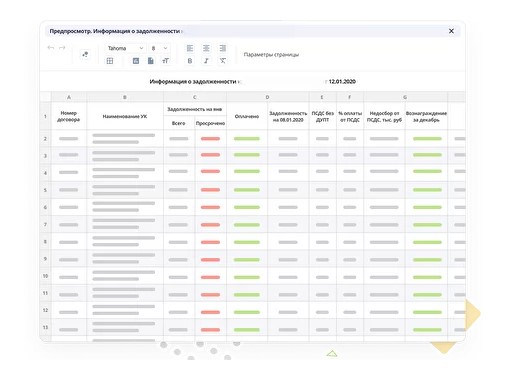Click the document page icon in the toolbar
This screenshot has height=373, width=518.
point(151,61)
